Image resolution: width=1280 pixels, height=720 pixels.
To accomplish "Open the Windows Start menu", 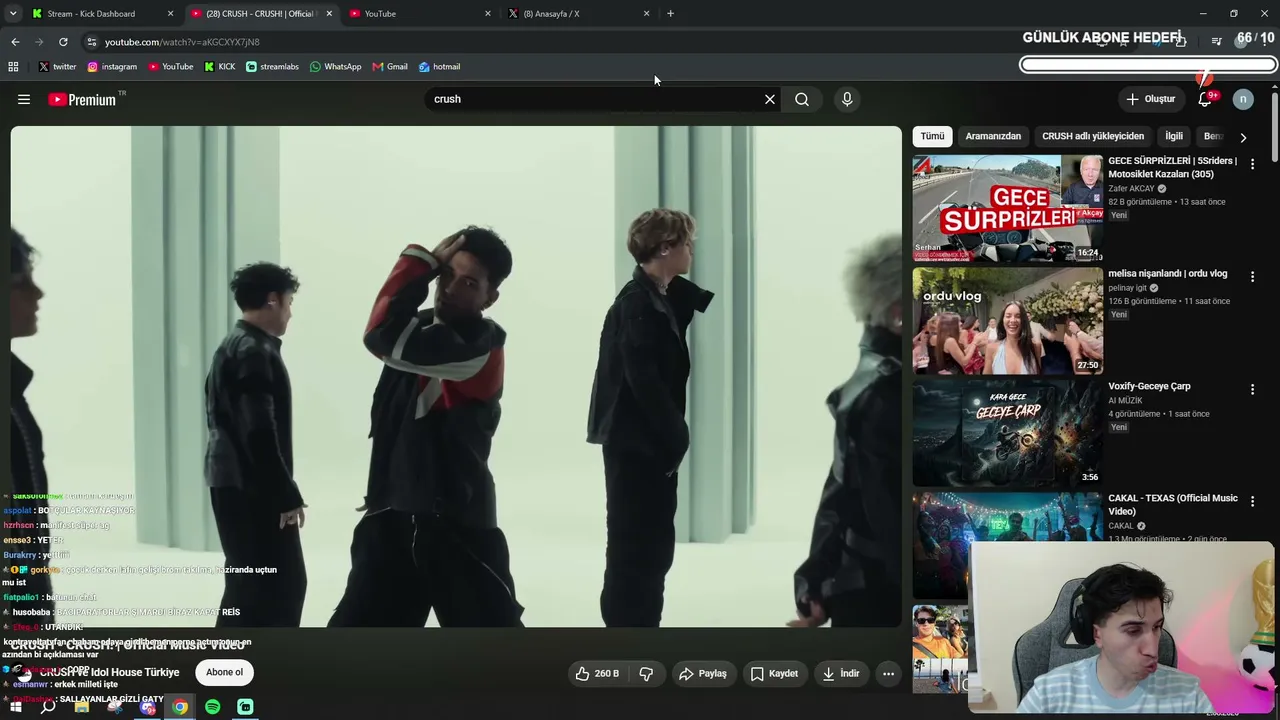I will click(15, 707).
